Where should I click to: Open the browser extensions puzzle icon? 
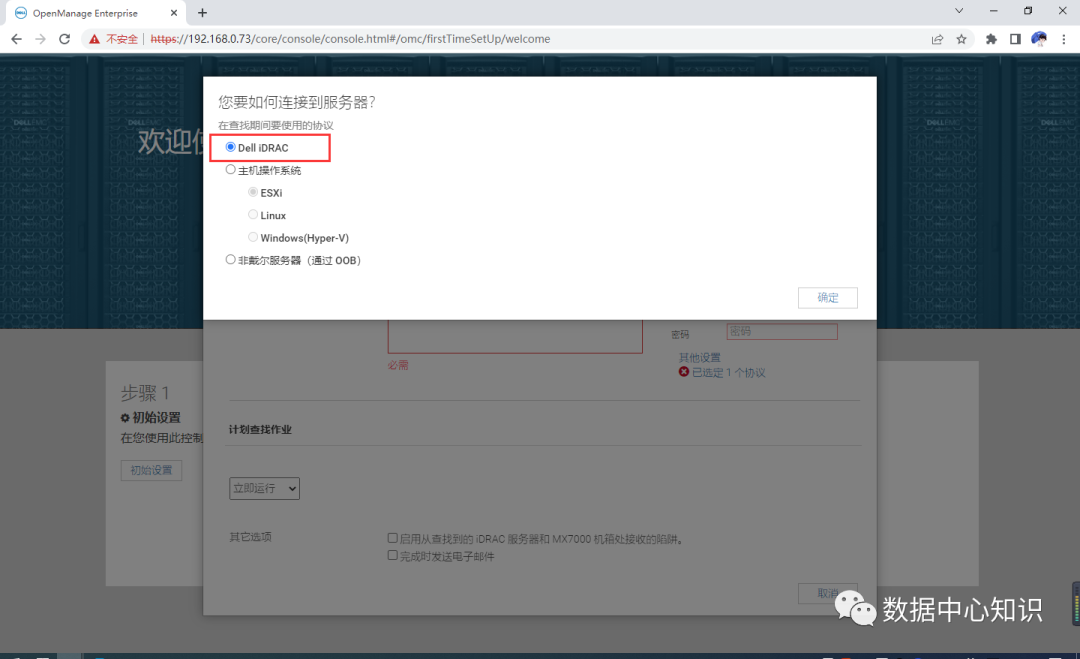coord(991,39)
